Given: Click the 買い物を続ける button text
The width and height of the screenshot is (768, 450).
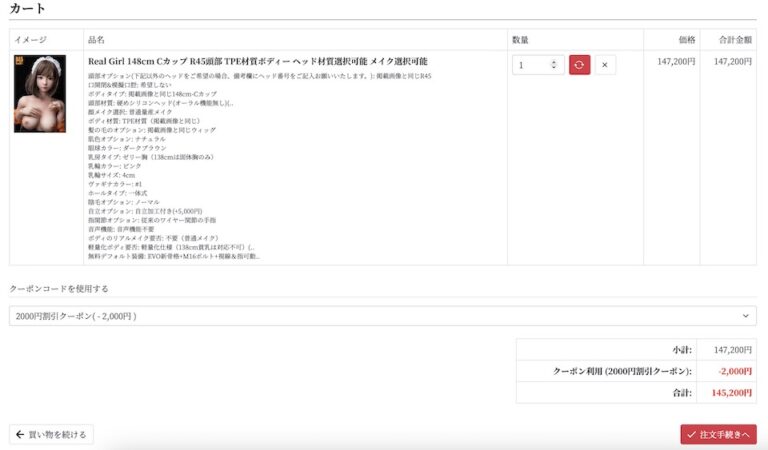Looking at the screenshot, I should click(x=58, y=434).
